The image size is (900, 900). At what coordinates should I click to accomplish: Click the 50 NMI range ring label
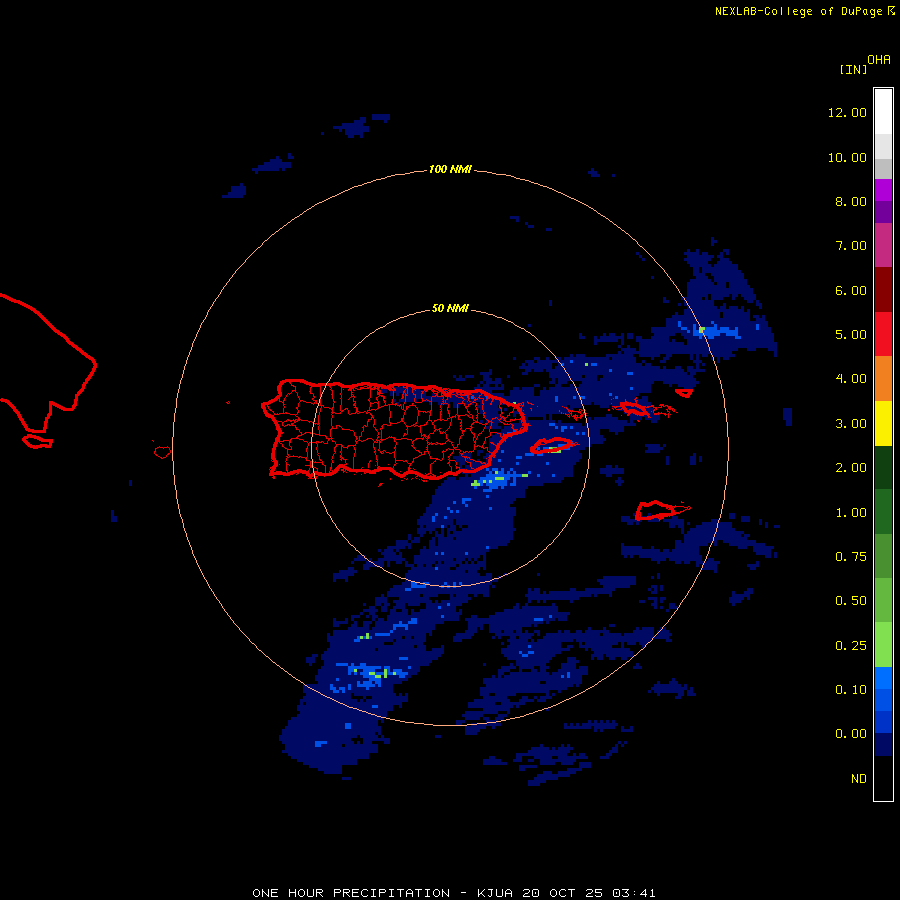pos(450,308)
